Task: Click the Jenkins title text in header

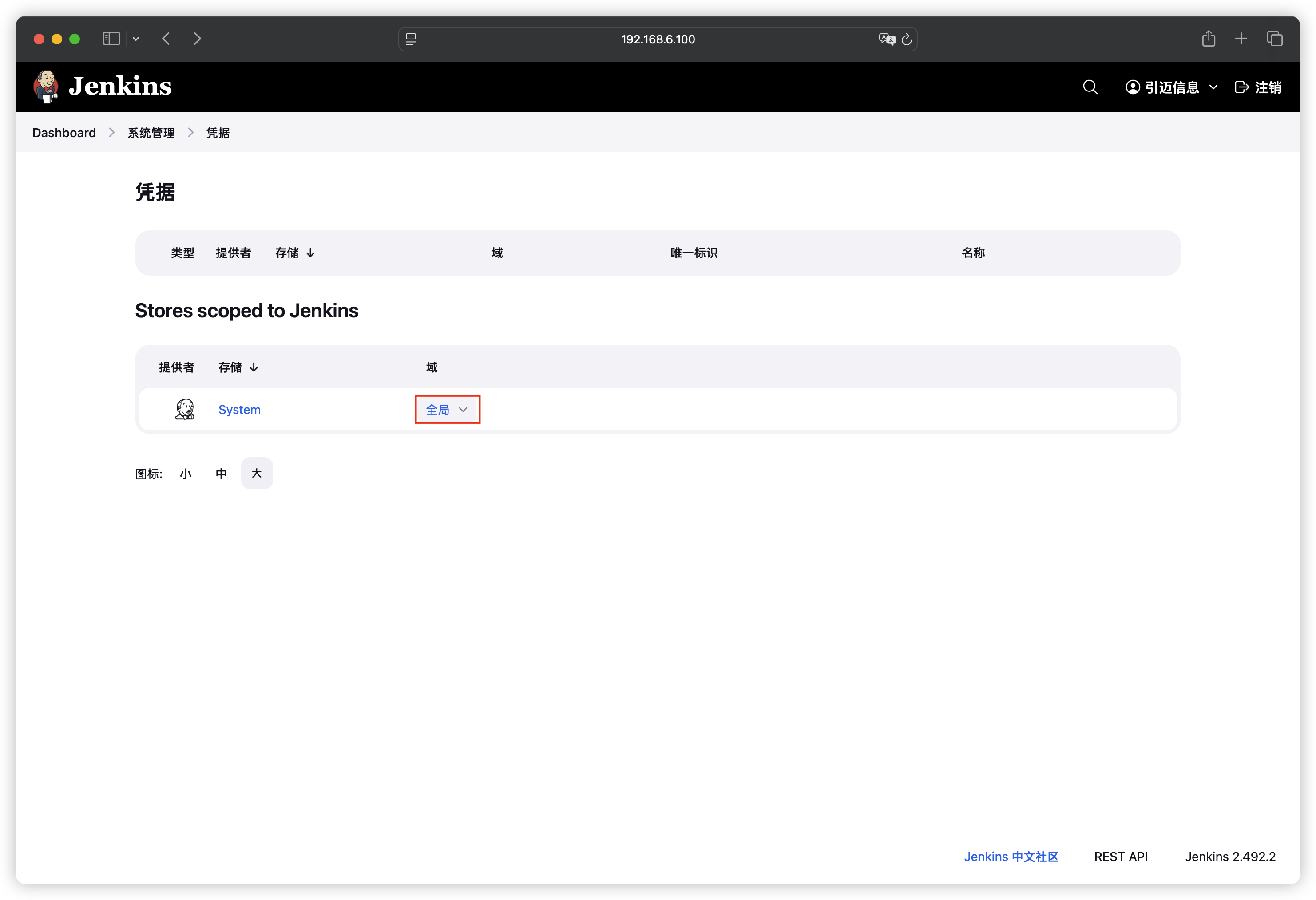Action: (x=120, y=87)
